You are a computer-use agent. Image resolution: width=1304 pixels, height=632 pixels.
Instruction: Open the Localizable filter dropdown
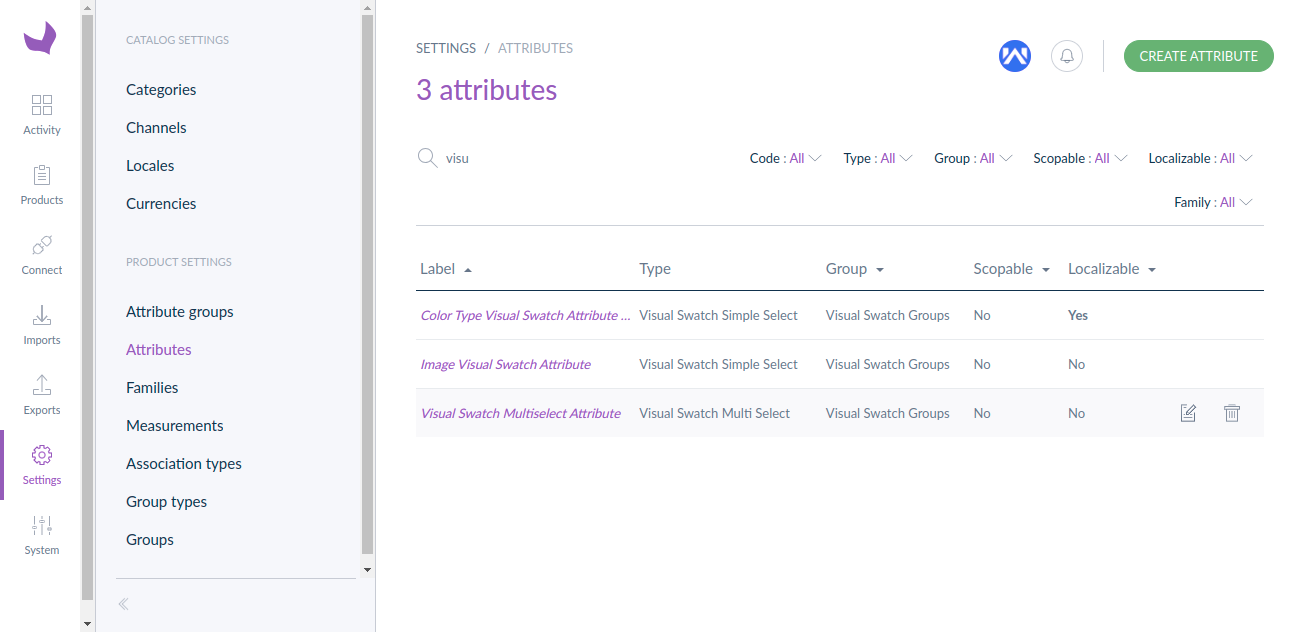pyautogui.click(x=1201, y=158)
